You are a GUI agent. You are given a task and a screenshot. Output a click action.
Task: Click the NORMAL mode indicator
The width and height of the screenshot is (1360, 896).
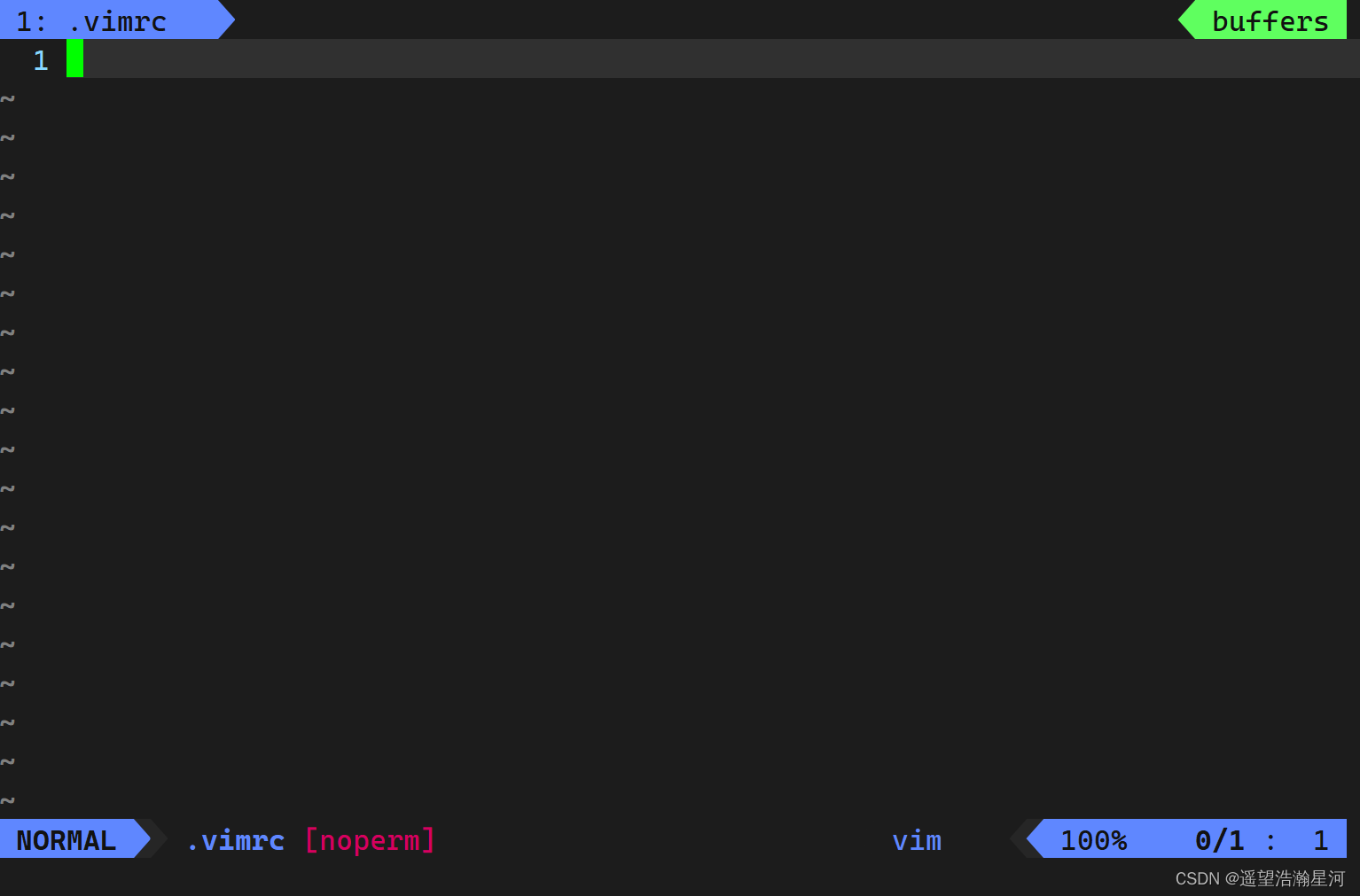tap(66, 839)
